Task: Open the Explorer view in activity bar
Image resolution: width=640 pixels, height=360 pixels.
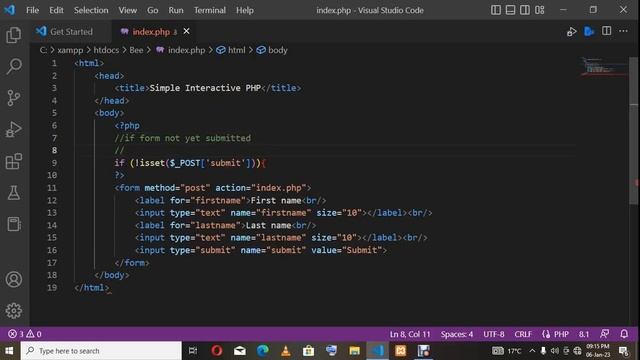Action: pos(13,35)
